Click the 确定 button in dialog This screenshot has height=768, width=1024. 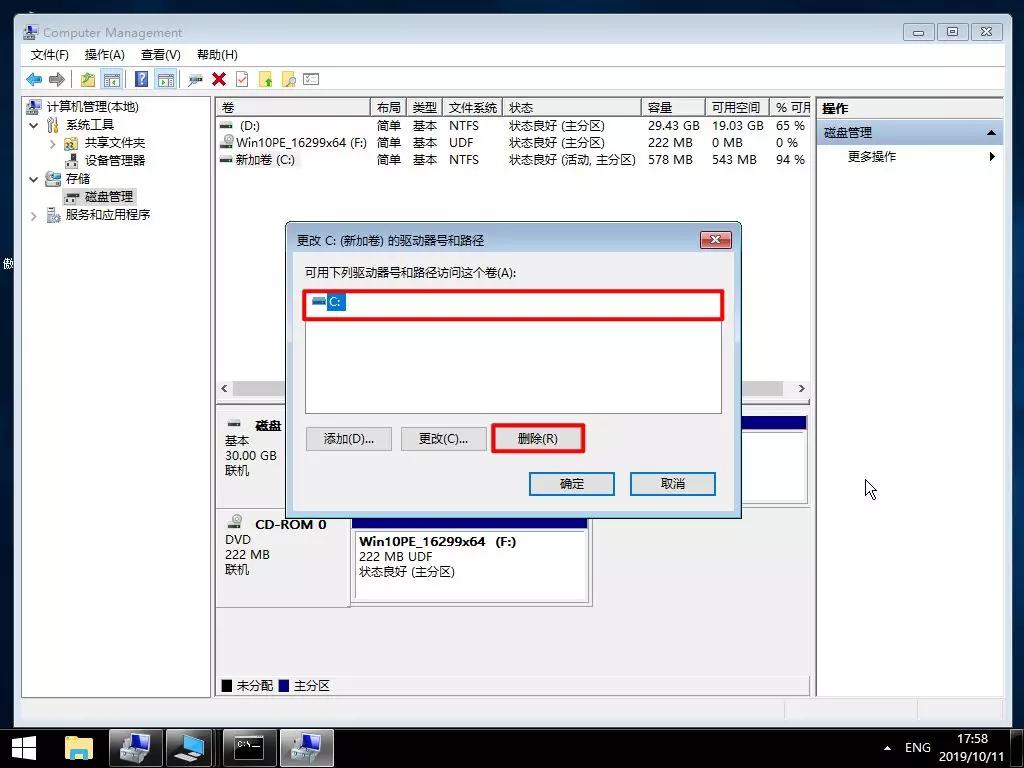571,484
